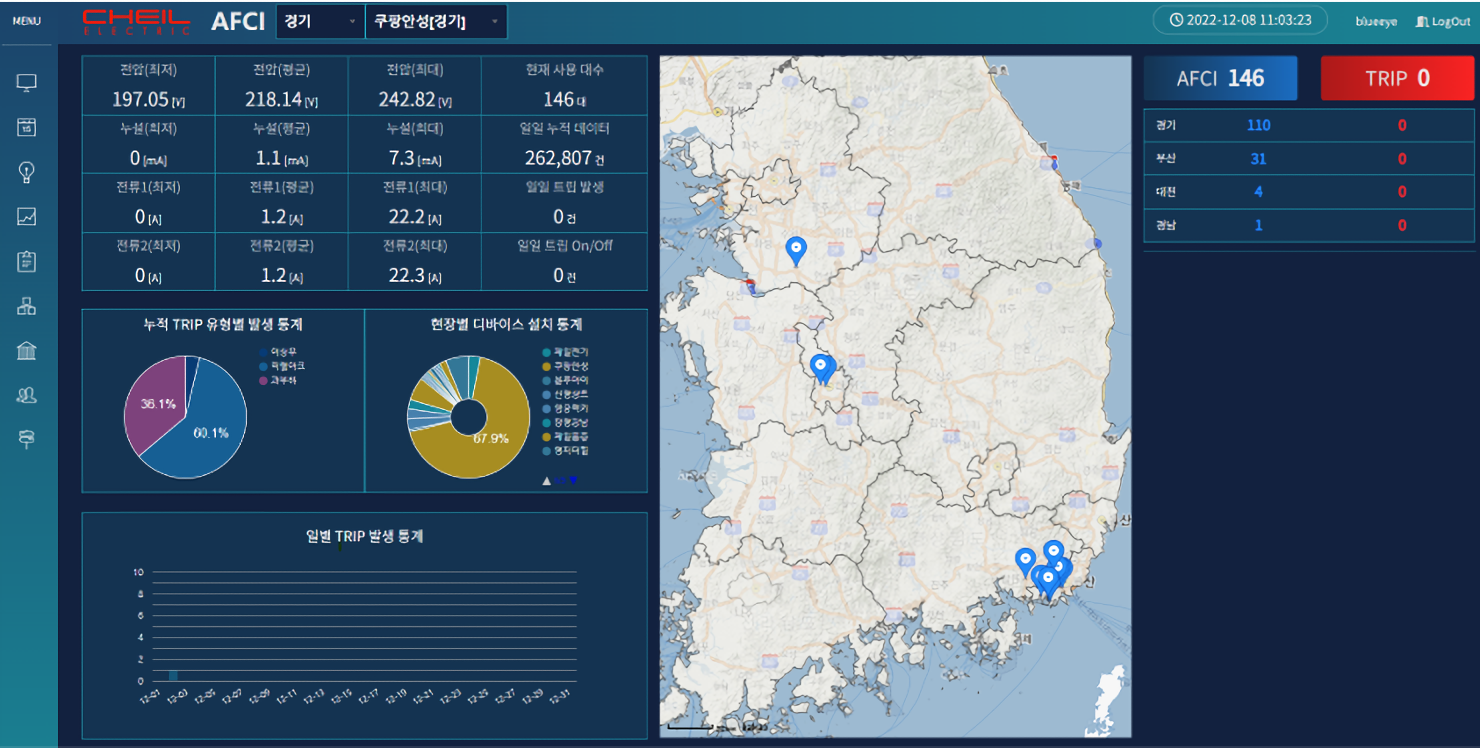Open the users group icon in sidebar
Viewport: 1480px width, 748px height.
point(27,395)
